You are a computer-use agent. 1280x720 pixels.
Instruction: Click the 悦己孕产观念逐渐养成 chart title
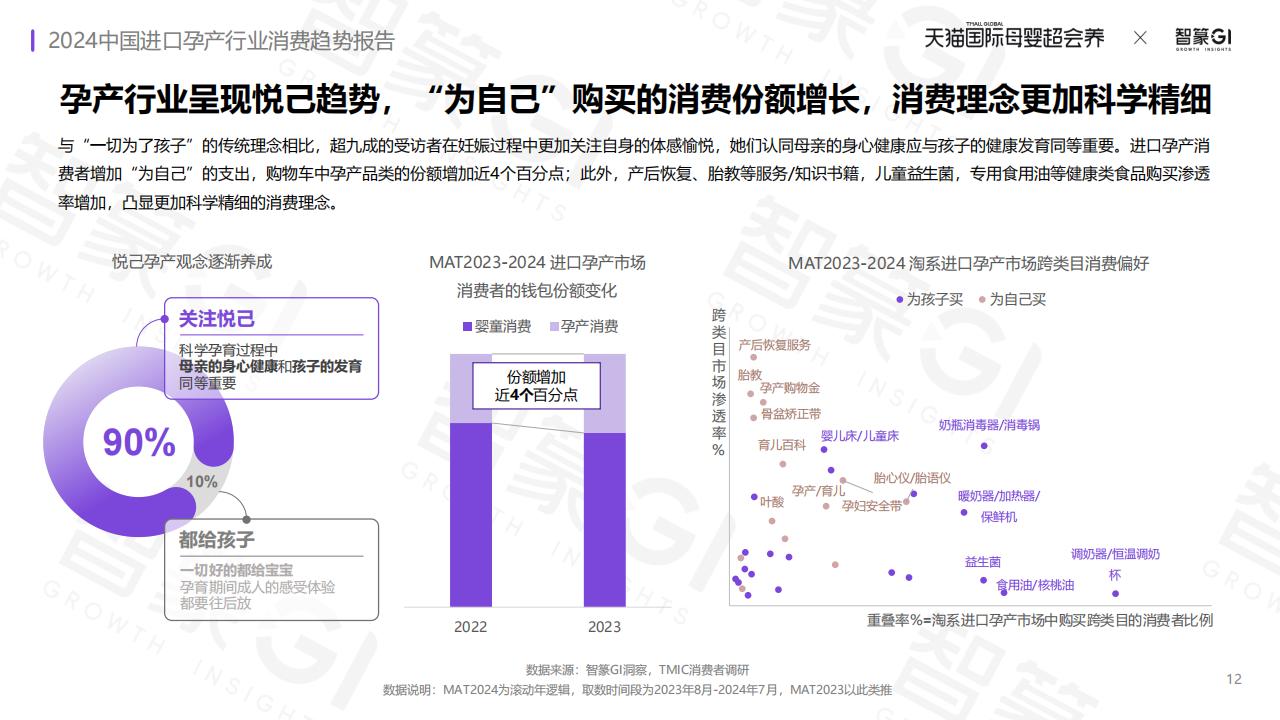tap(192, 262)
